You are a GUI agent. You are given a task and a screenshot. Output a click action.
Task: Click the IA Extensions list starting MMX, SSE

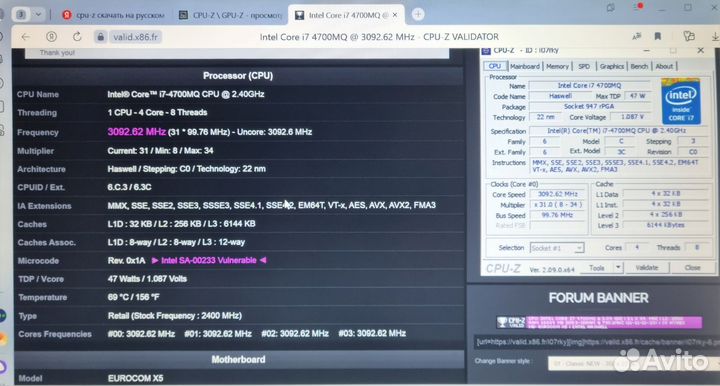271,205
